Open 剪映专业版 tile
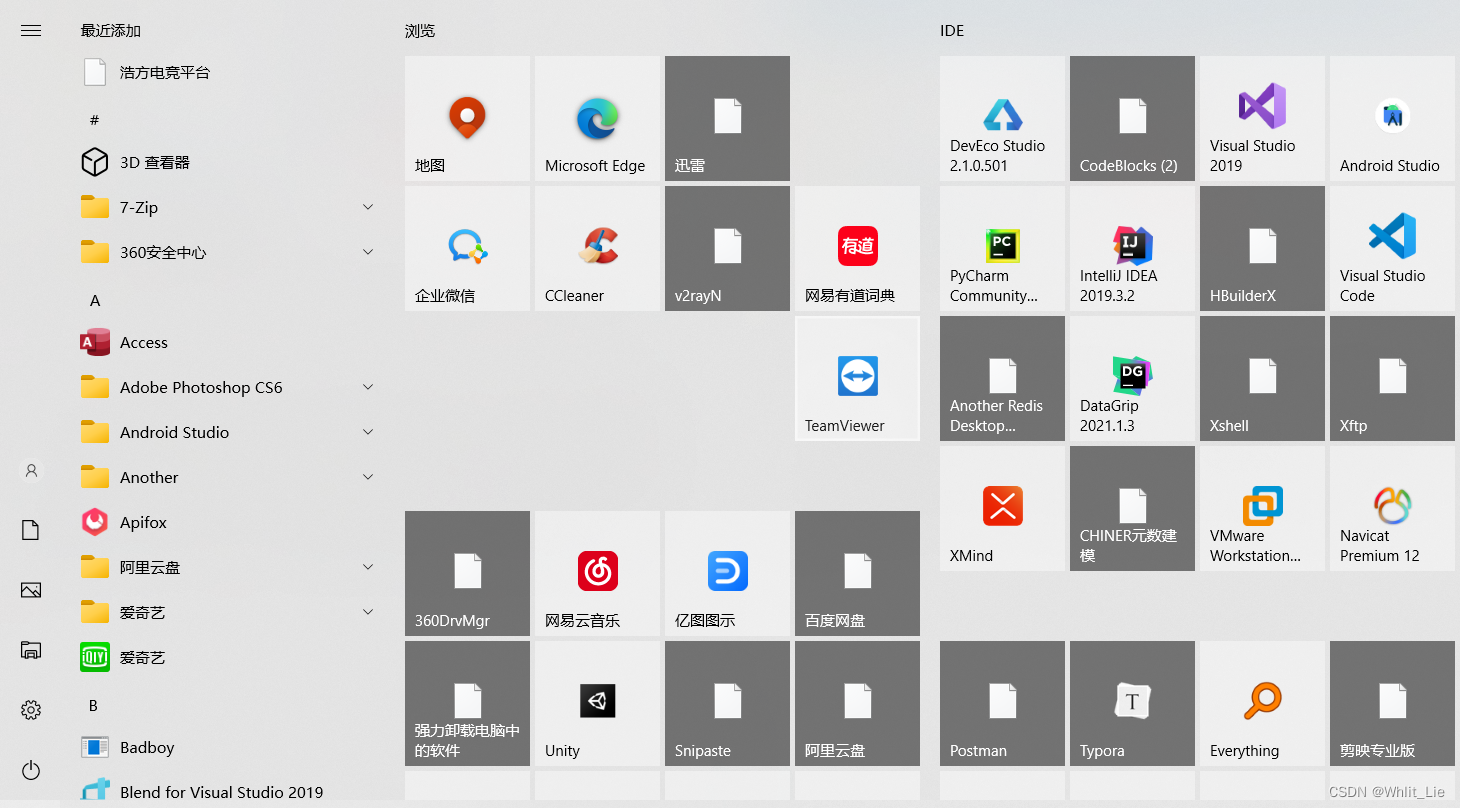The height and width of the screenshot is (808, 1460). (1392, 703)
